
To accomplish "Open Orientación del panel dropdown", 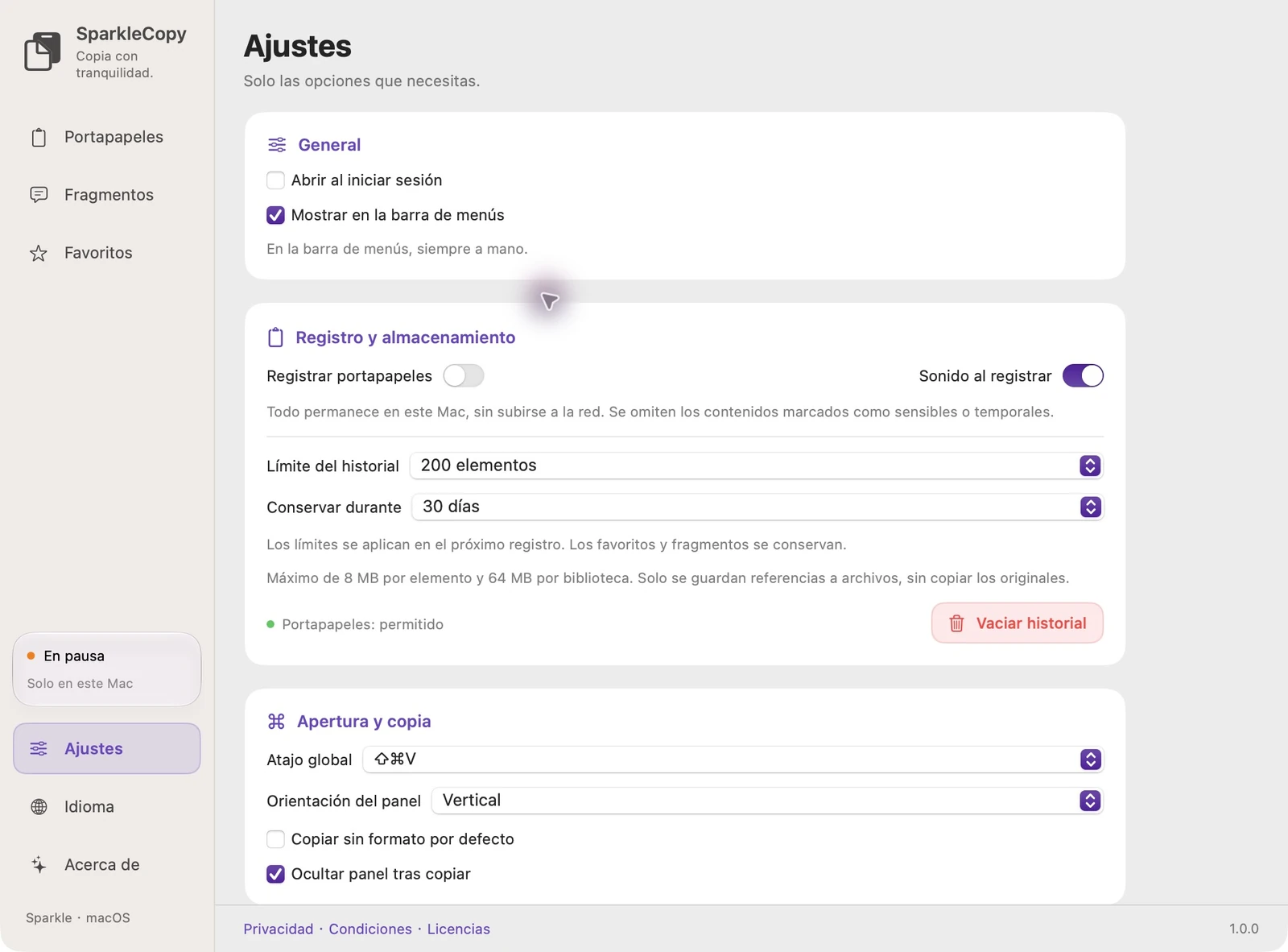I will tap(767, 801).
